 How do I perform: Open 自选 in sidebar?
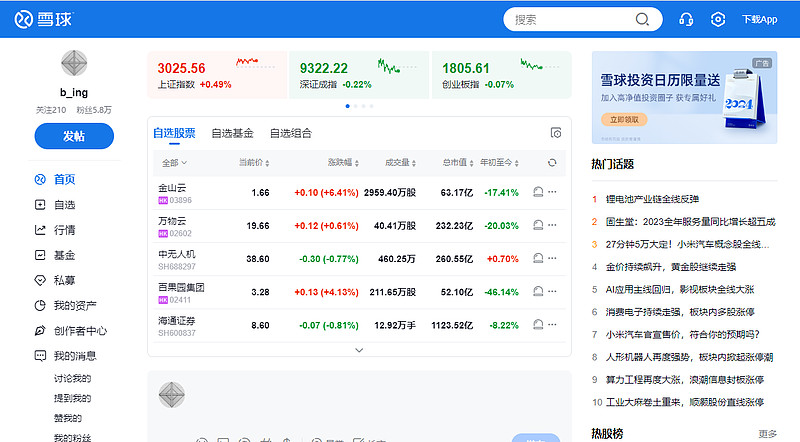point(55,205)
